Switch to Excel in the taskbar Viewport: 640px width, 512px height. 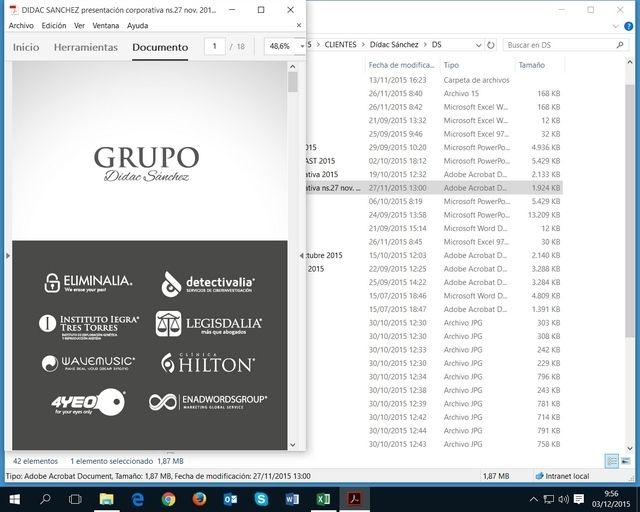click(x=323, y=498)
